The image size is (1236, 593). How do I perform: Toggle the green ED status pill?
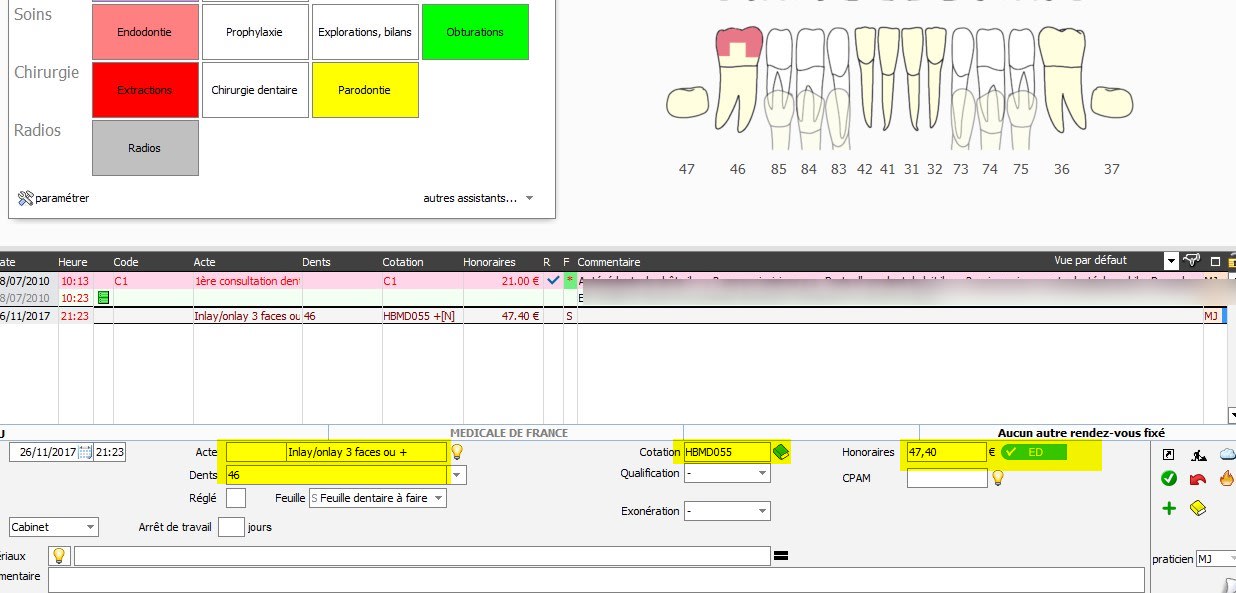[1034, 452]
